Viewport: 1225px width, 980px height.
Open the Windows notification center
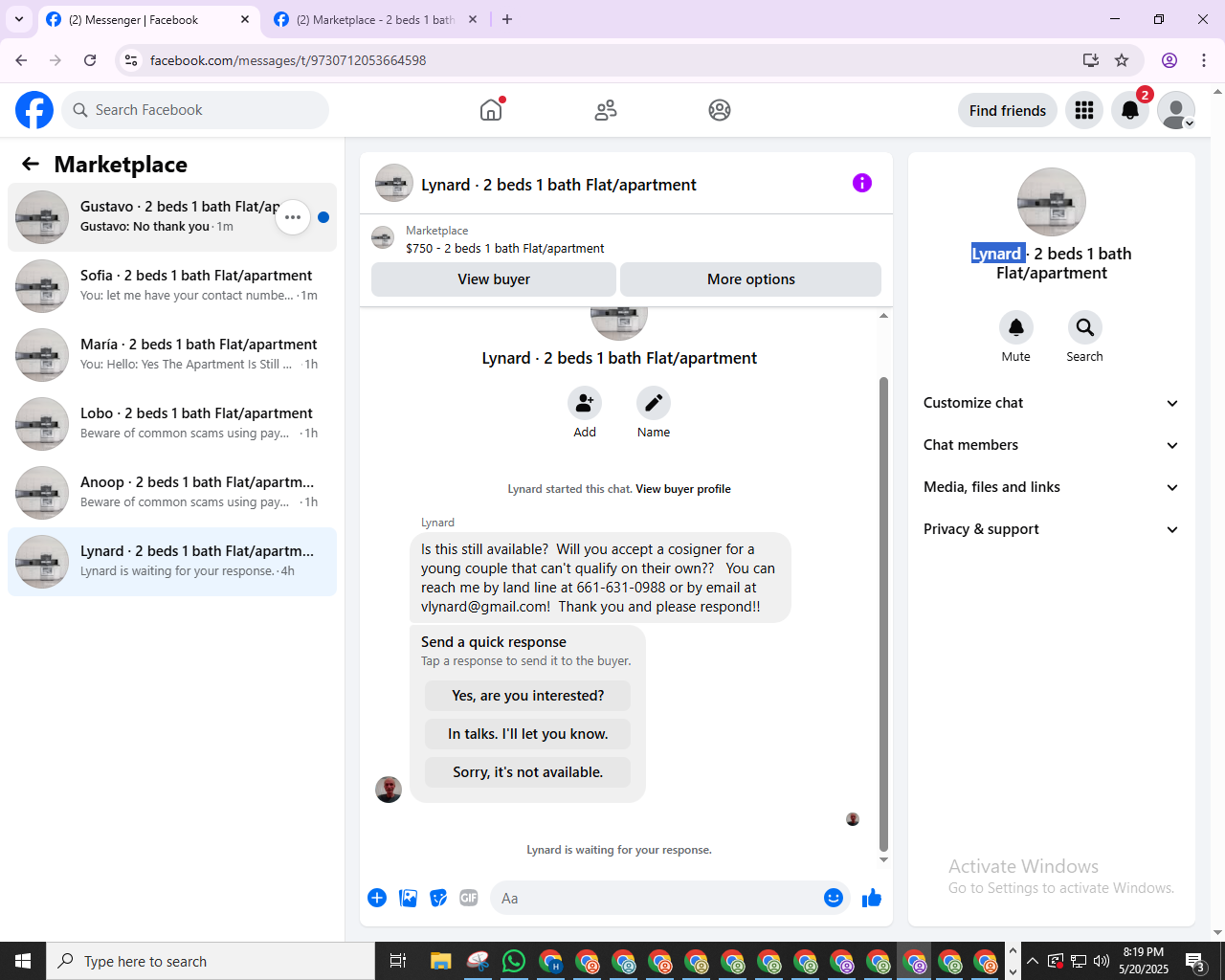1195,961
